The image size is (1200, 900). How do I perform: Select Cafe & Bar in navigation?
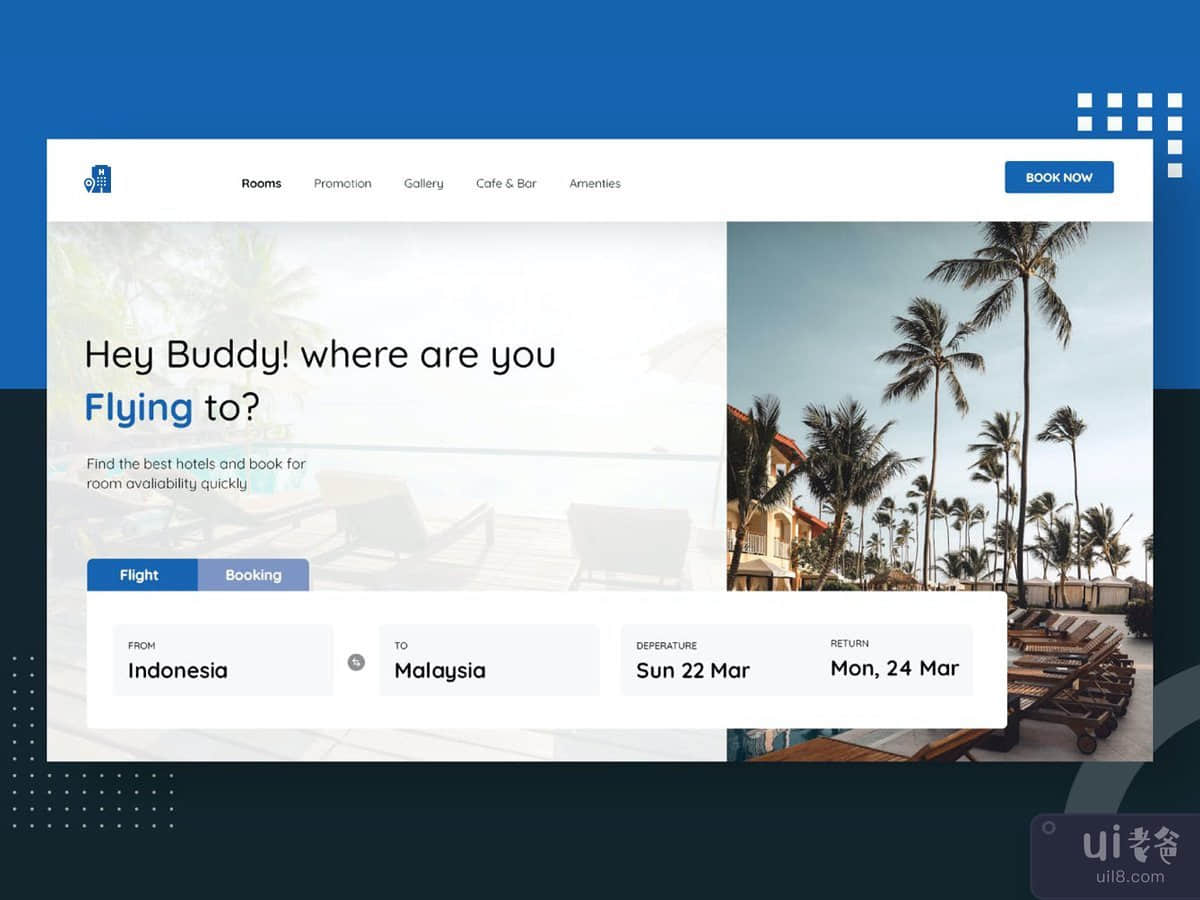click(x=506, y=184)
